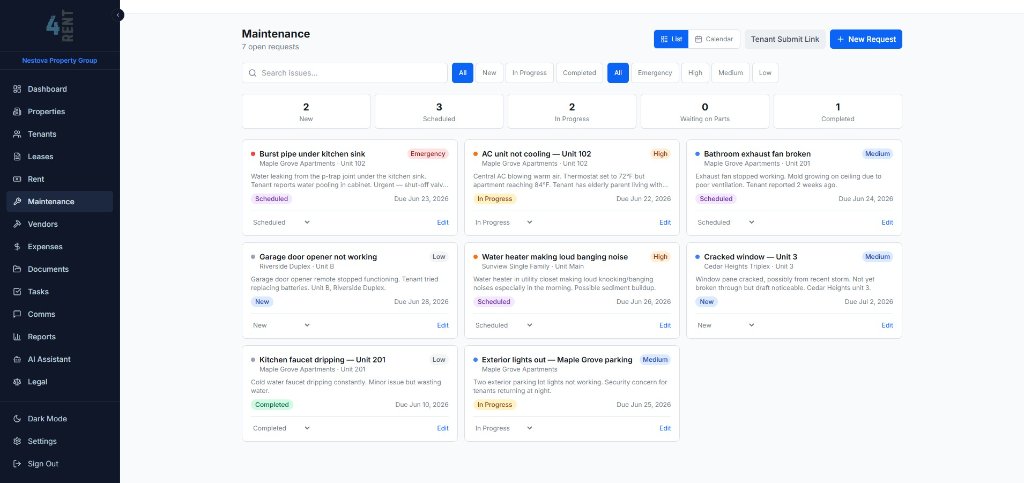The width and height of the screenshot is (1024, 483).
Task: Open the Documents section
Action: click(59, 269)
